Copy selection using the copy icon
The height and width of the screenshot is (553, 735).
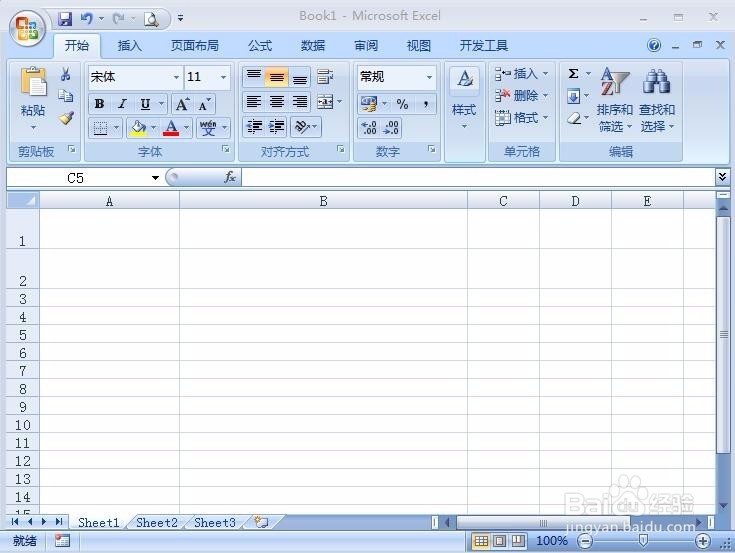point(66,96)
